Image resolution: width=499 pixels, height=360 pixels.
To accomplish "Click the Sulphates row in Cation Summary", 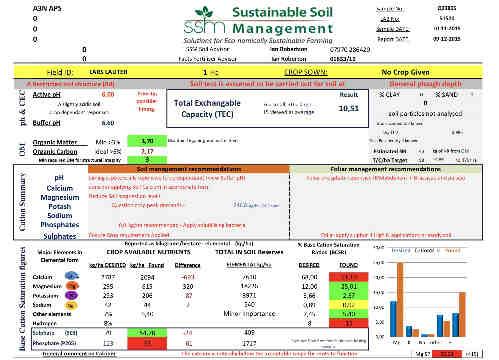I will pos(60,236).
